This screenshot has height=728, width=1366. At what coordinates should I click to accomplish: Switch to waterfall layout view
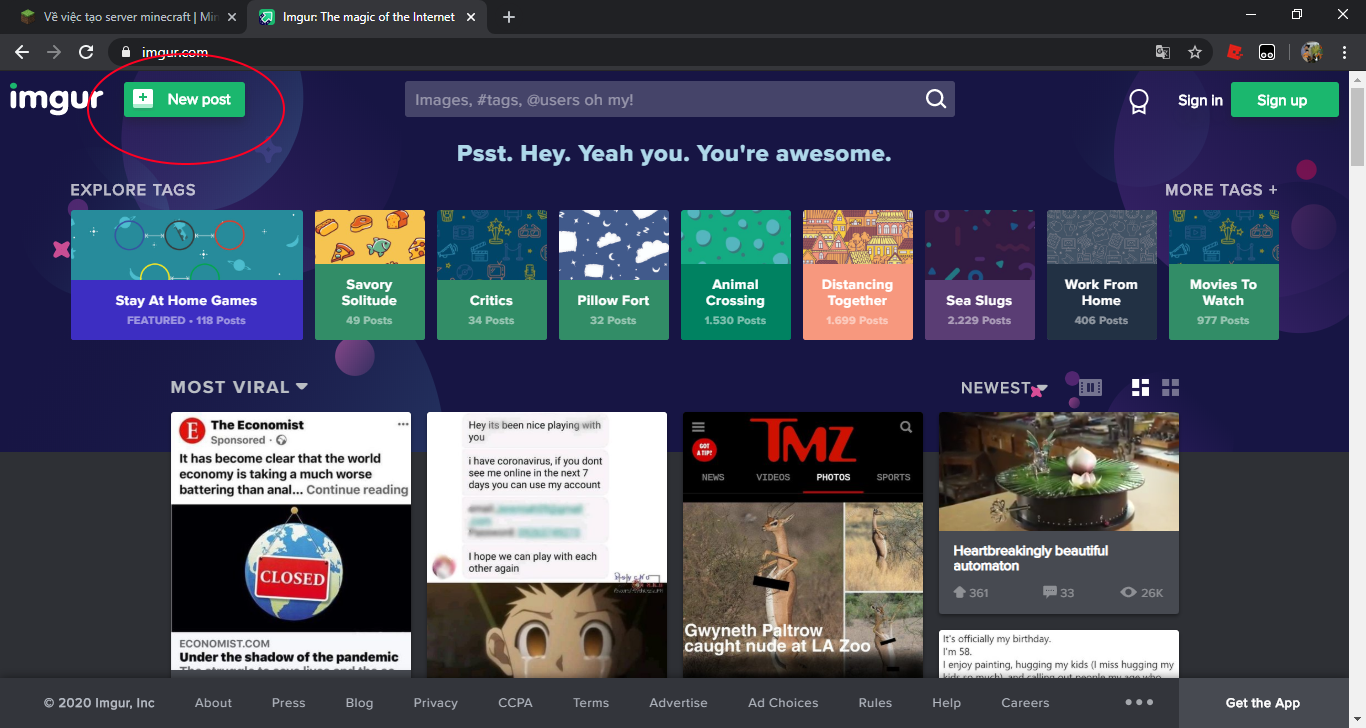click(1140, 387)
